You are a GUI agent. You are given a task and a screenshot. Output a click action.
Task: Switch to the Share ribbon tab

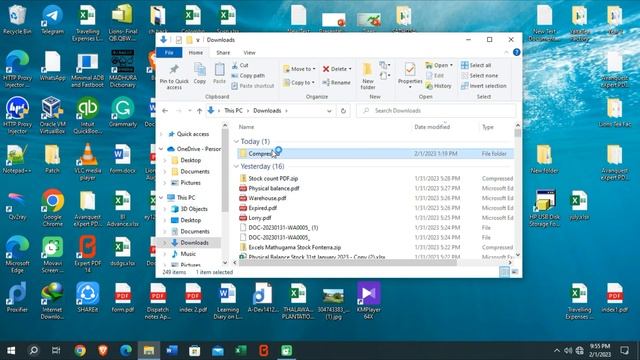point(223,53)
